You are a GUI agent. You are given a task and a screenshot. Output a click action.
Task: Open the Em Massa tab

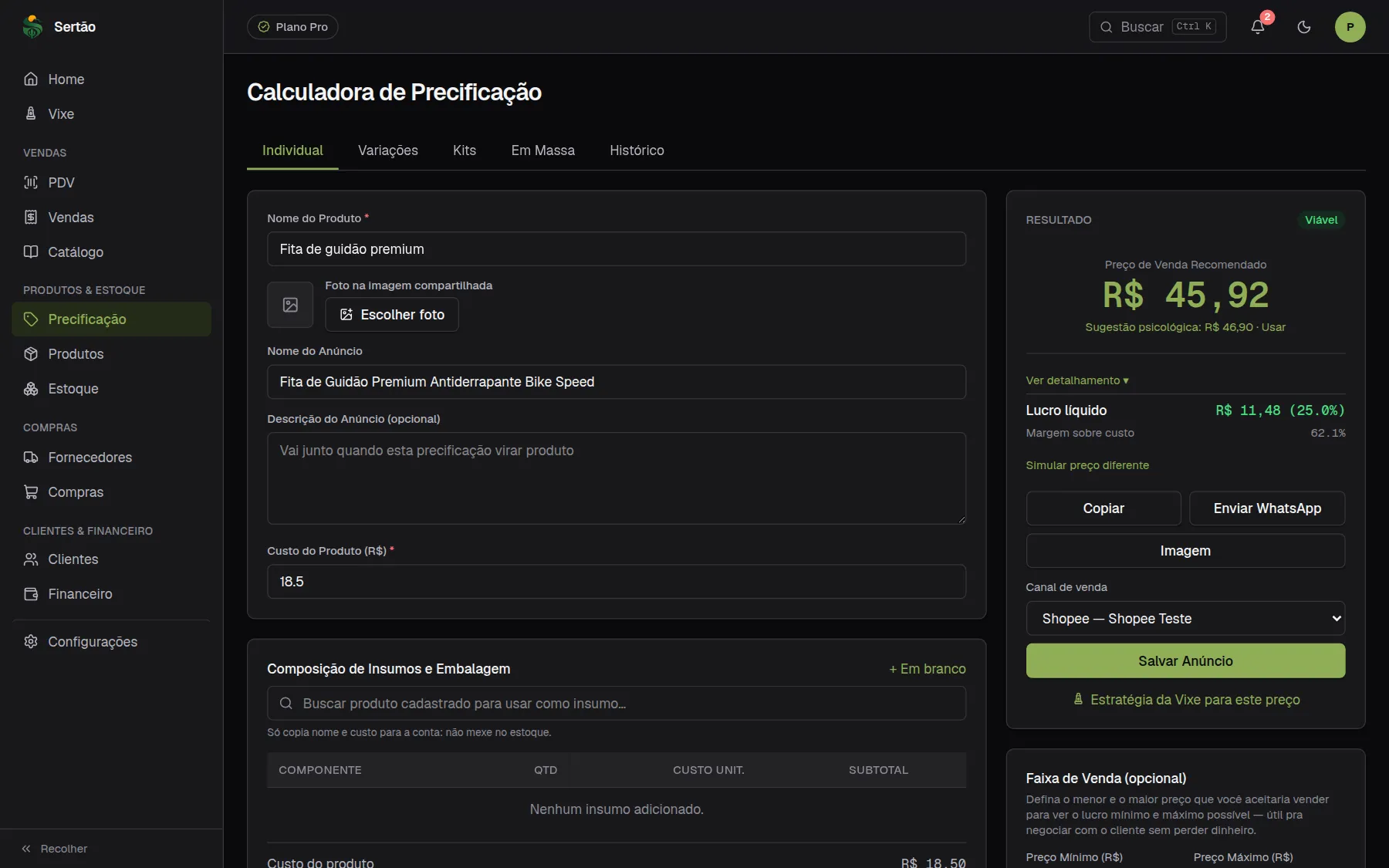tap(543, 150)
